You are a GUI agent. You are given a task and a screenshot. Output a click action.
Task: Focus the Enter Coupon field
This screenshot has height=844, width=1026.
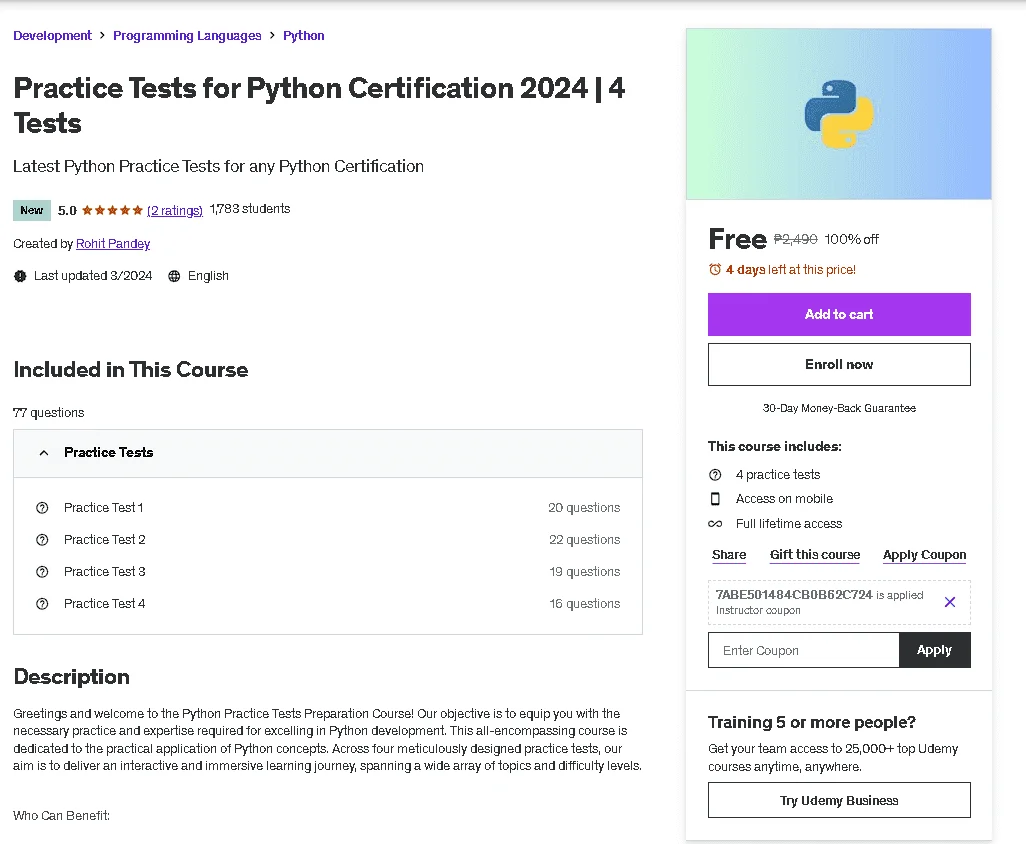[x=804, y=650]
